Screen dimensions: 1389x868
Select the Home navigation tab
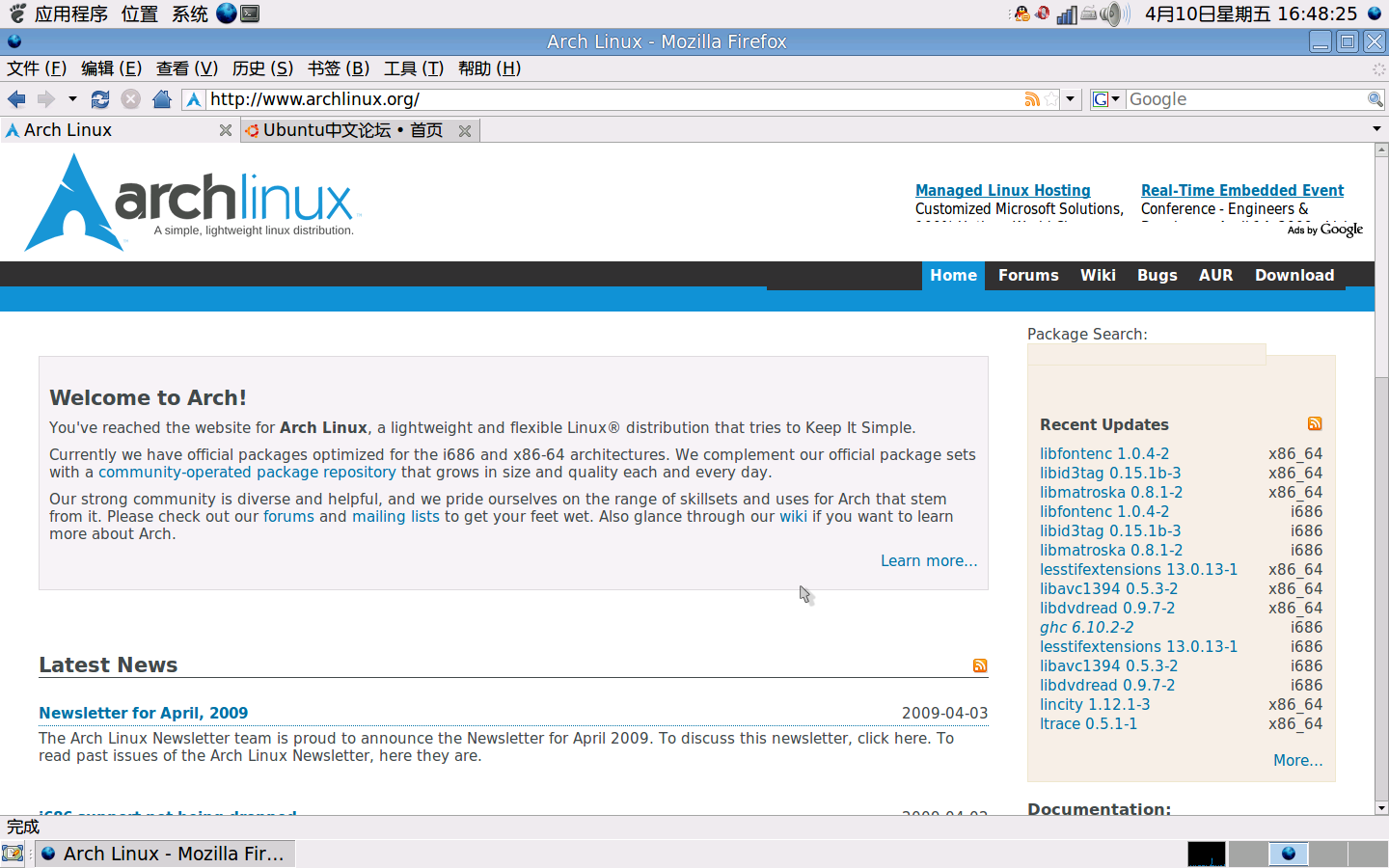coord(954,275)
